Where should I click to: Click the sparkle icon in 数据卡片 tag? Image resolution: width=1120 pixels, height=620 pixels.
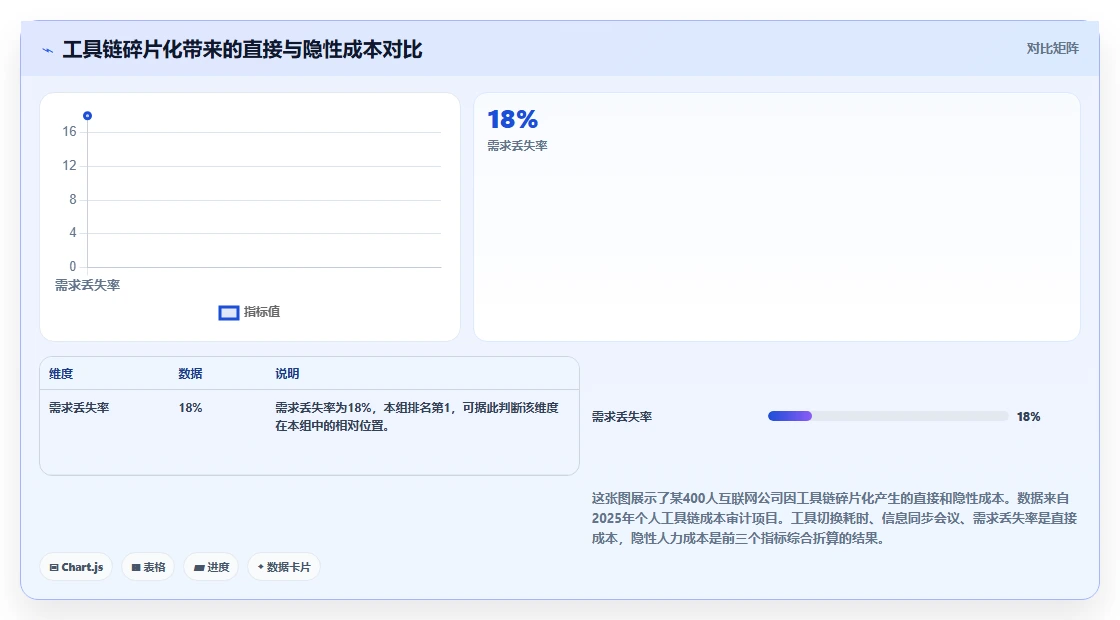(x=261, y=567)
